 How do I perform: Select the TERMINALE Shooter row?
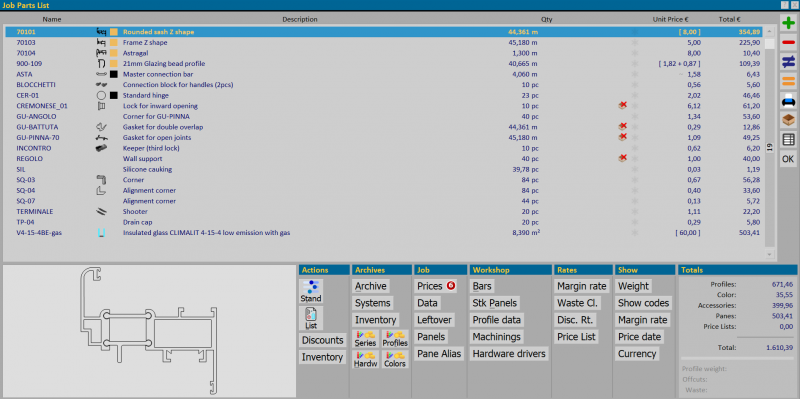point(385,211)
